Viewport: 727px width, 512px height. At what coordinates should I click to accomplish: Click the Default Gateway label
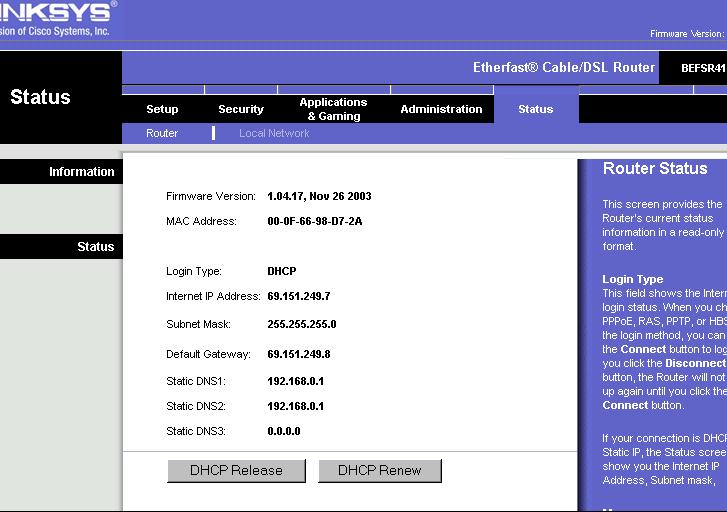click(x=208, y=354)
